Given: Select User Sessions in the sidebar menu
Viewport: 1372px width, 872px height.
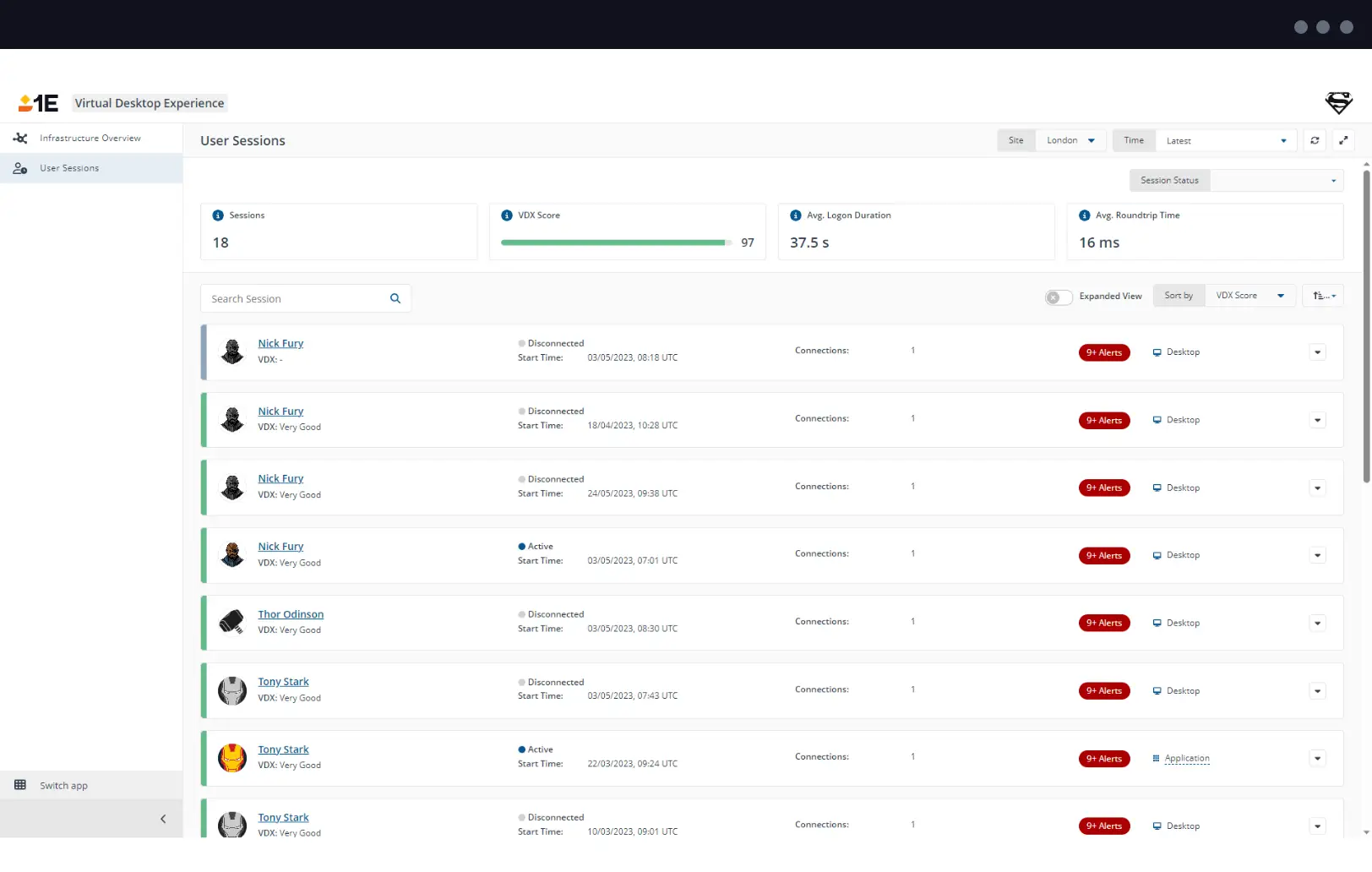Looking at the screenshot, I should pos(69,167).
